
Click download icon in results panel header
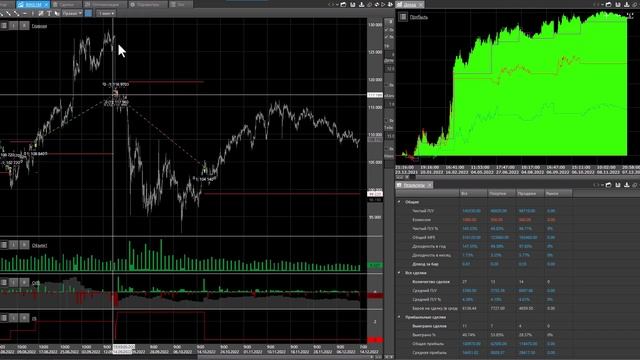coord(627,185)
